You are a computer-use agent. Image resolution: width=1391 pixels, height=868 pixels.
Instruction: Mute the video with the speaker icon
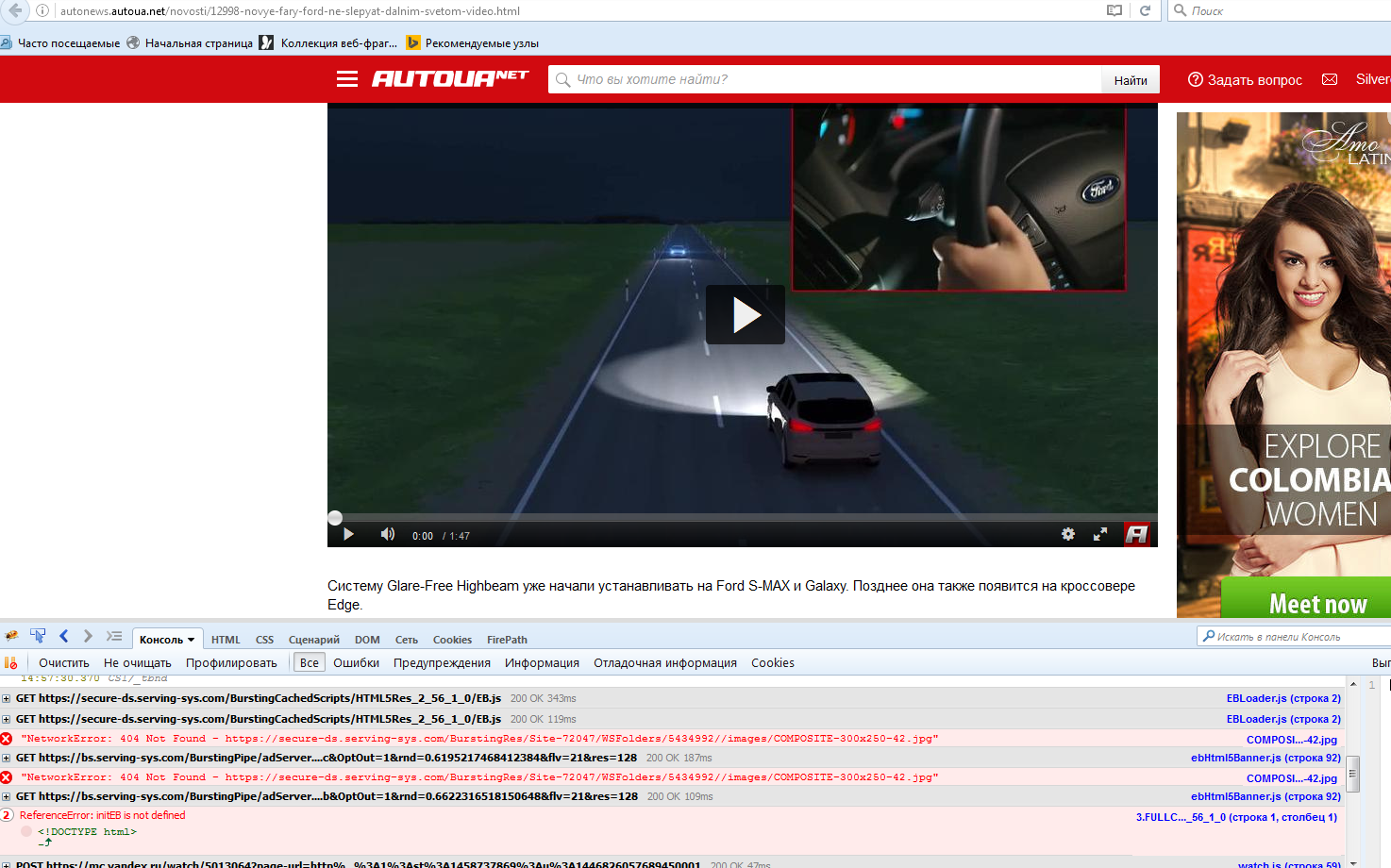coord(387,535)
